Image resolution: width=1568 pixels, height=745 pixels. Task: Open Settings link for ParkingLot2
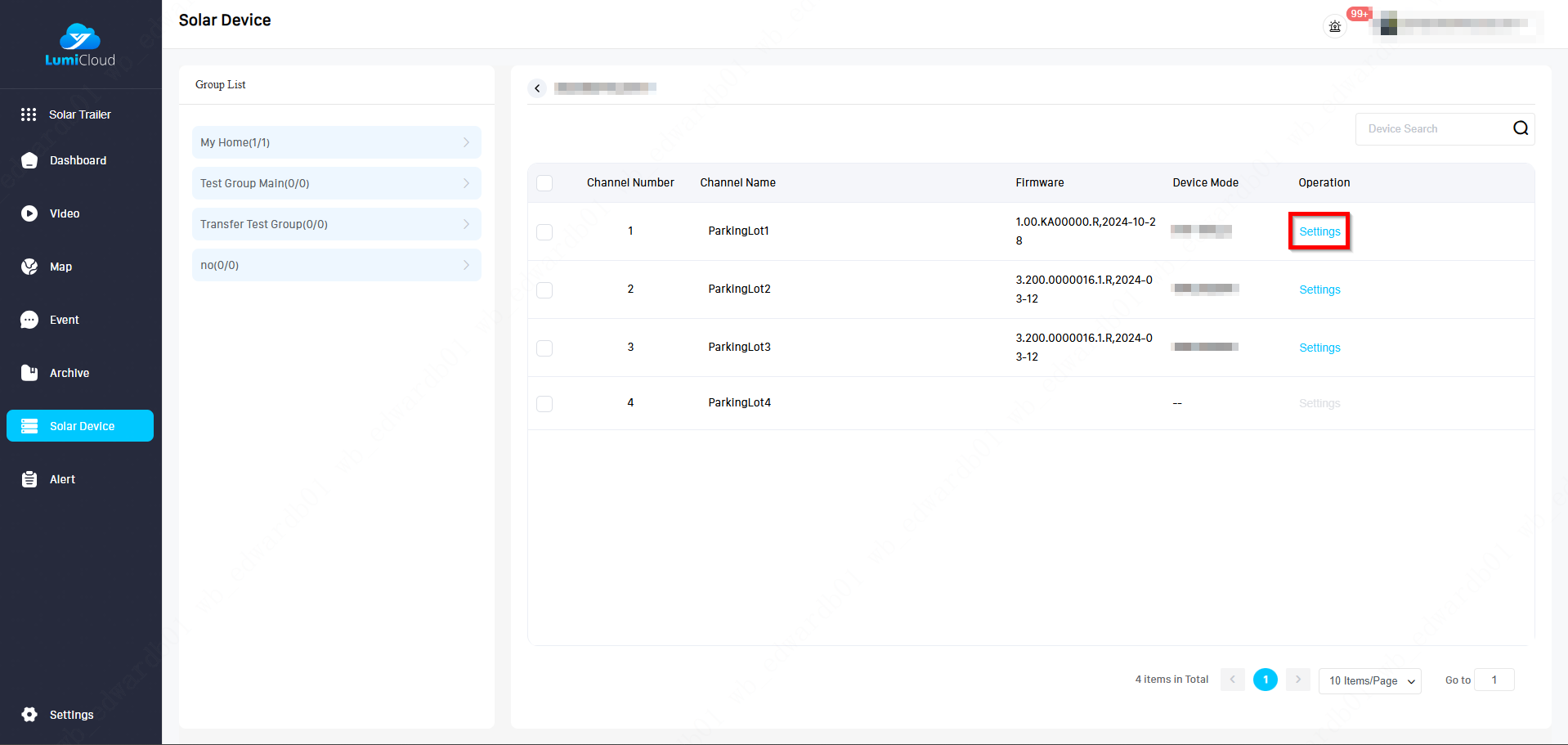(x=1319, y=289)
